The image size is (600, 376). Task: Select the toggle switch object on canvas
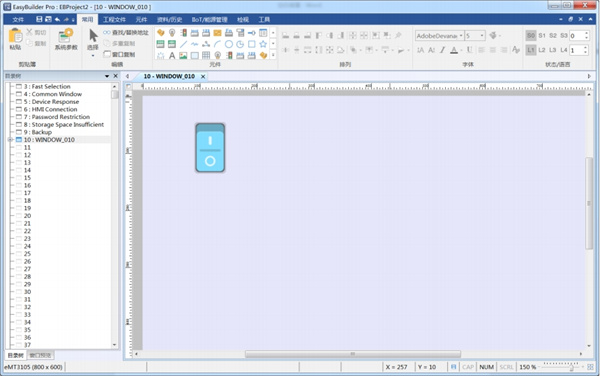[210, 148]
